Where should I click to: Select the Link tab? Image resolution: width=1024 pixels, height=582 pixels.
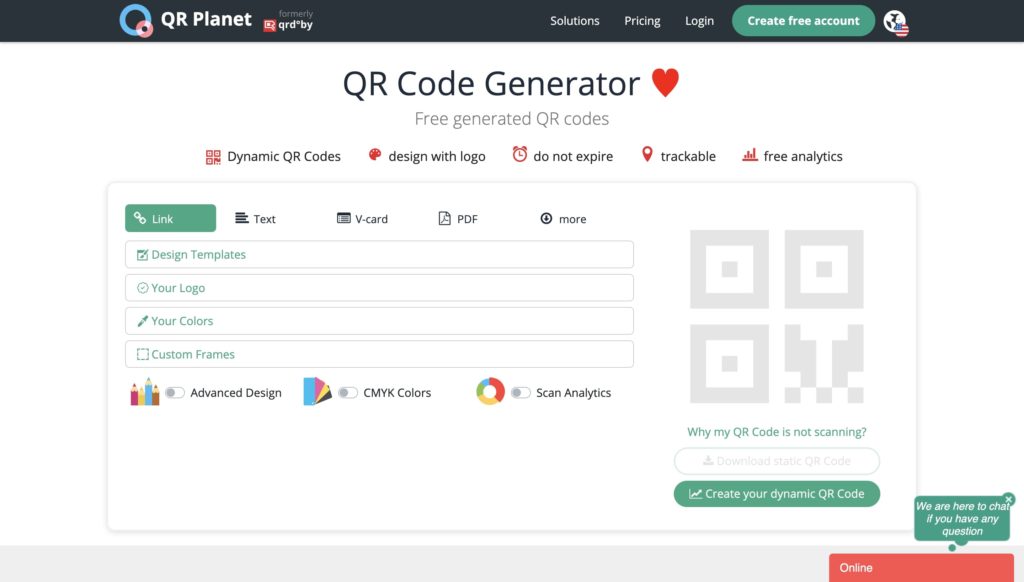point(170,218)
